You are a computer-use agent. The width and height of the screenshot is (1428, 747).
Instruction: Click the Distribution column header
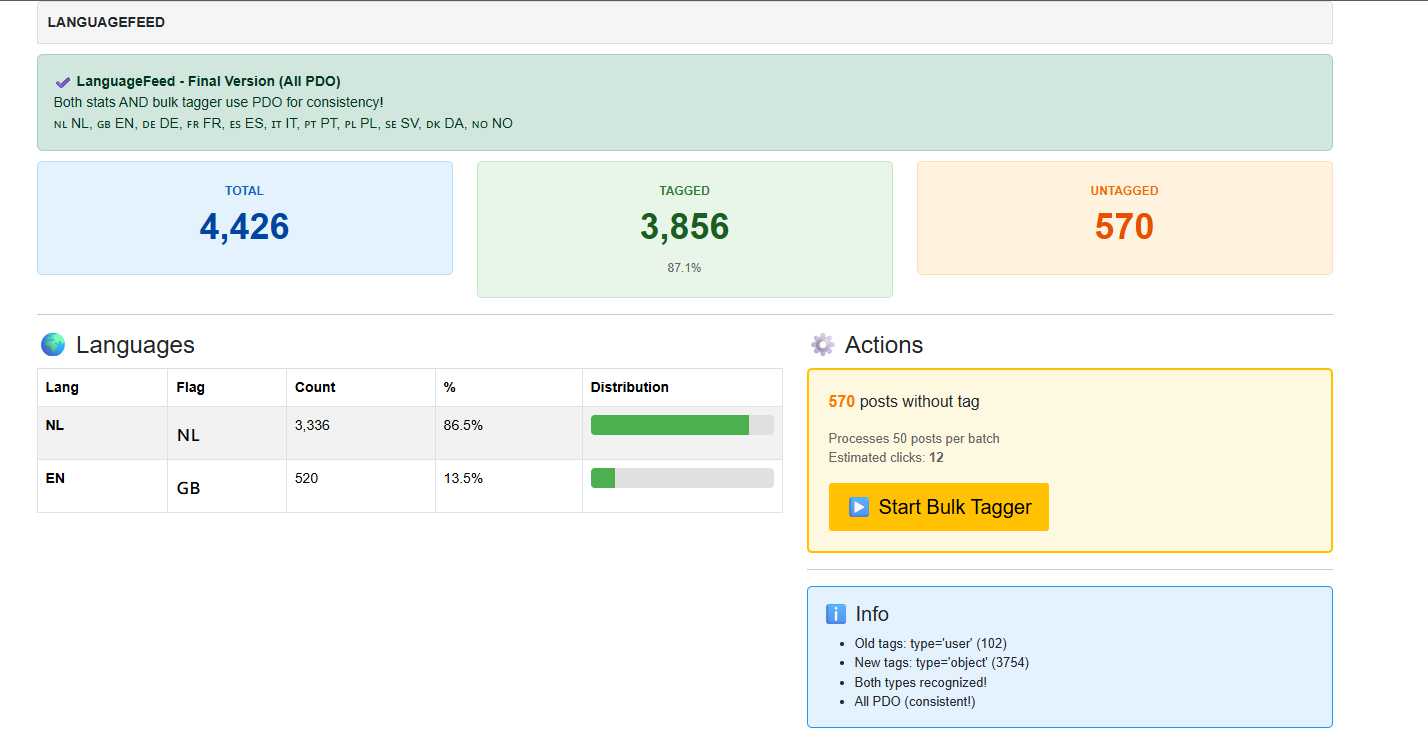pyautogui.click(x=629, y=387)
